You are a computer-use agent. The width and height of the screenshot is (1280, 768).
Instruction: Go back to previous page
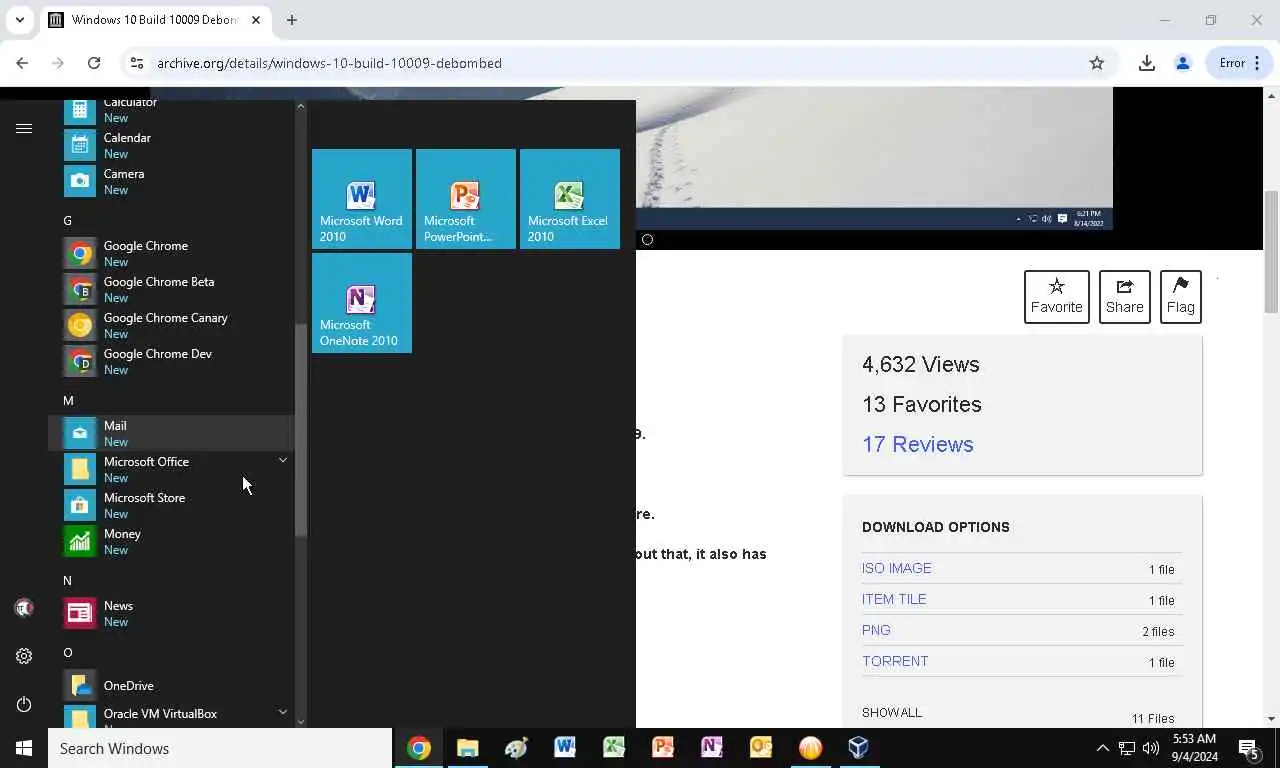click(22, 63)
